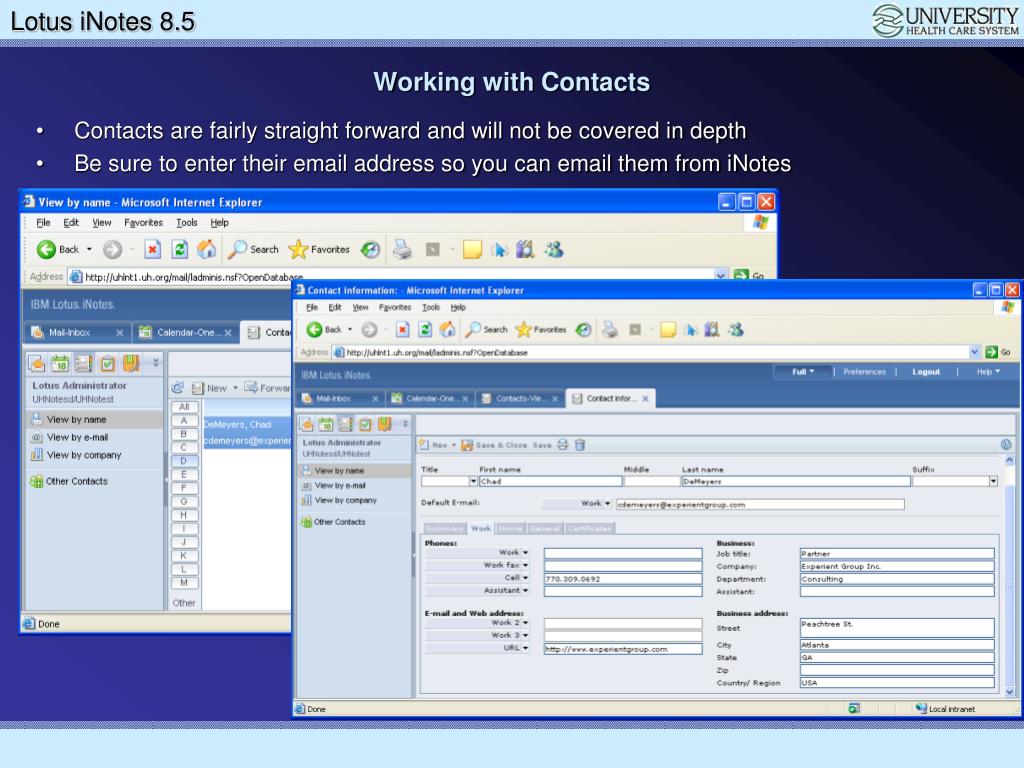Click Print icon in View by name window
The width and height of the screenshot is (1024, 768).
coord(402,249)
